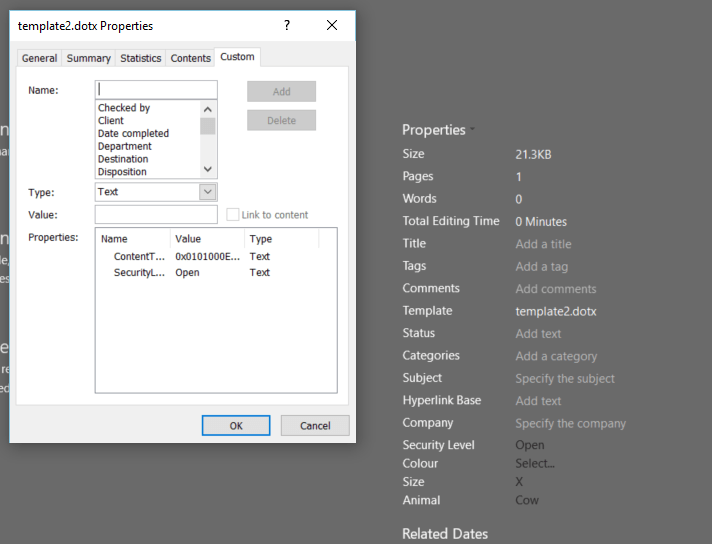This screenshot has height=544, width=712.
Task: Click 'Select...' next to Colour
Action: [x=535, y=463]
